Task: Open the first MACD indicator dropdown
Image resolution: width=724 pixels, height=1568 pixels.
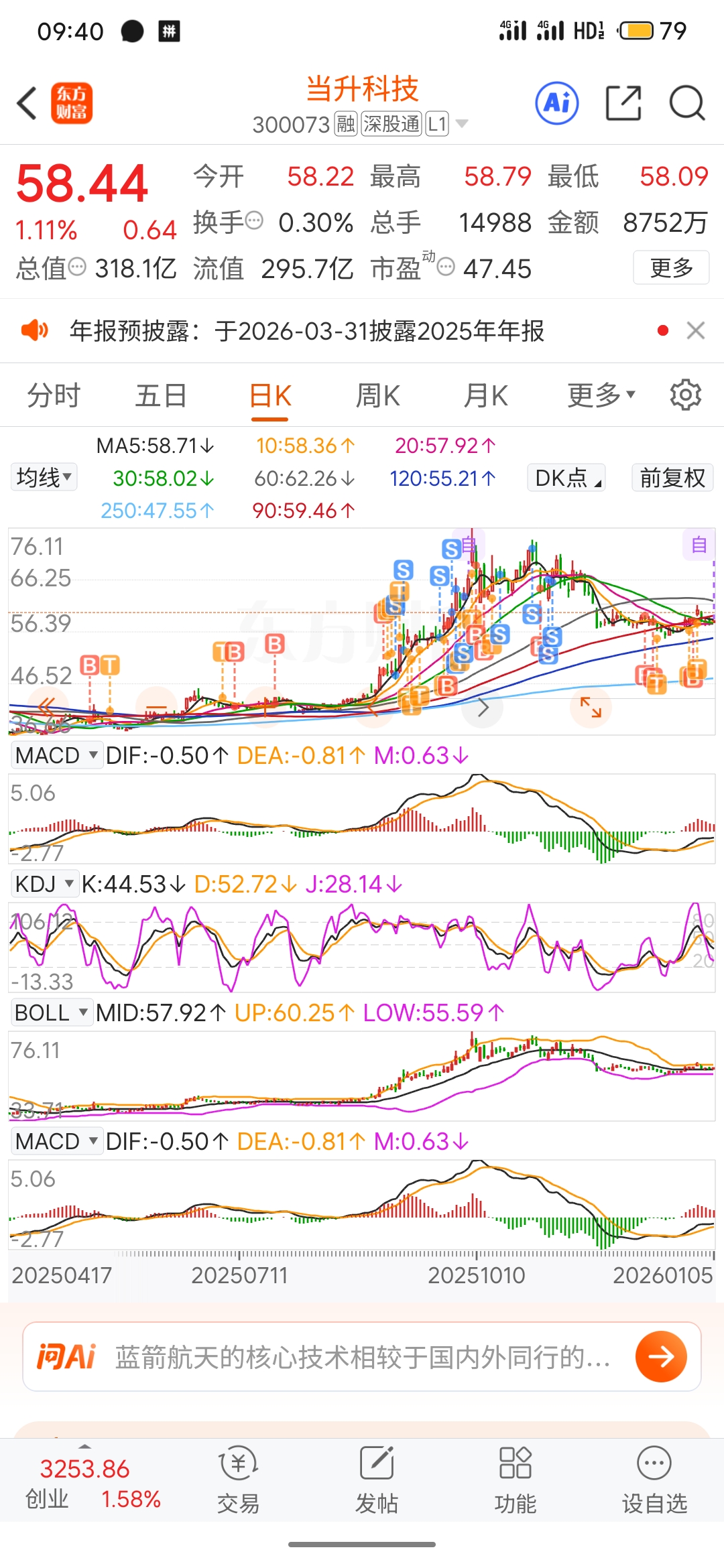Action: click(56, 755)
